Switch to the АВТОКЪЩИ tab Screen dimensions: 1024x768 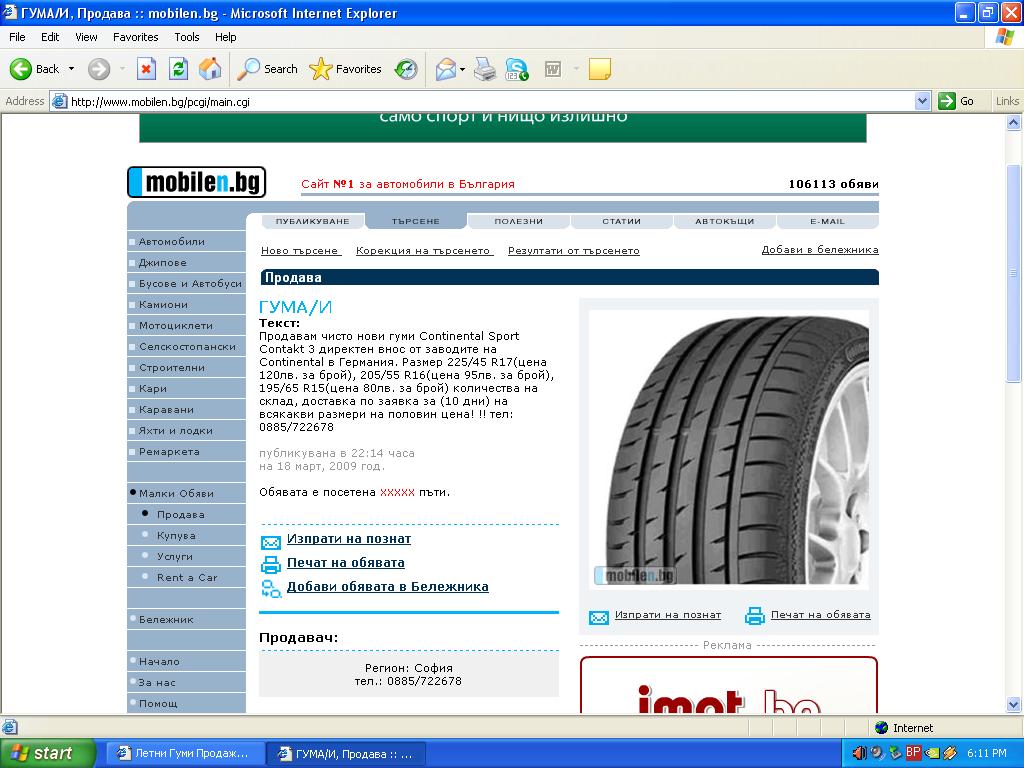[x=724, y=221]
